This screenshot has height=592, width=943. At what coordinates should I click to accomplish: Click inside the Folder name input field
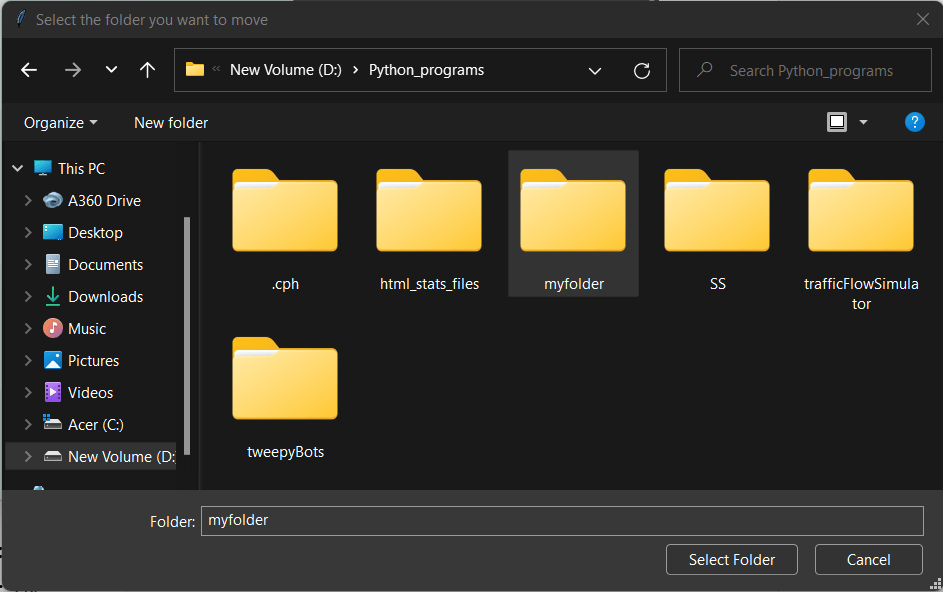[562, 520]
